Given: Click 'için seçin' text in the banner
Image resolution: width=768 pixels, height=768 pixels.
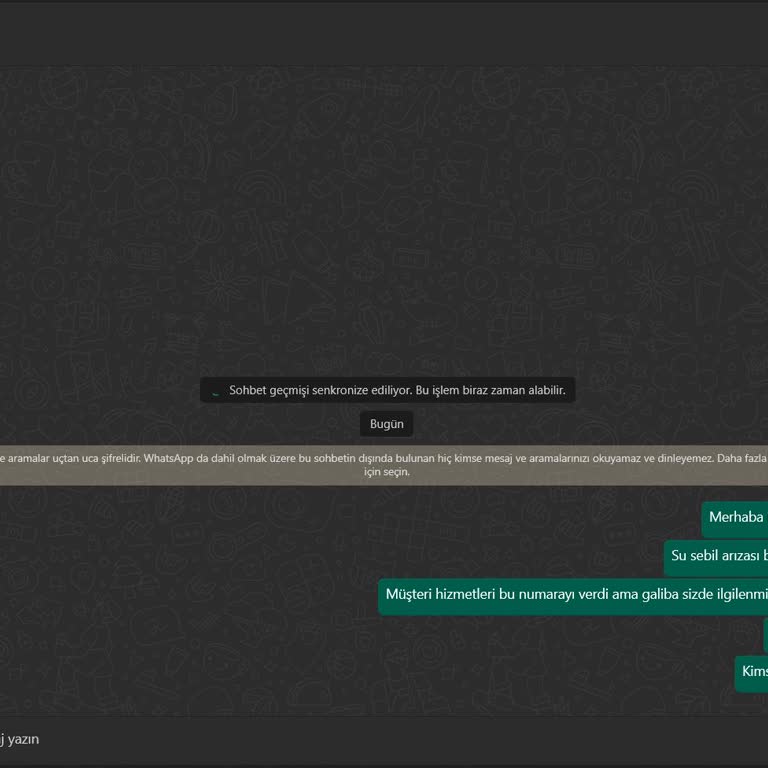Looking at the screenshot, I should (386, 472).
